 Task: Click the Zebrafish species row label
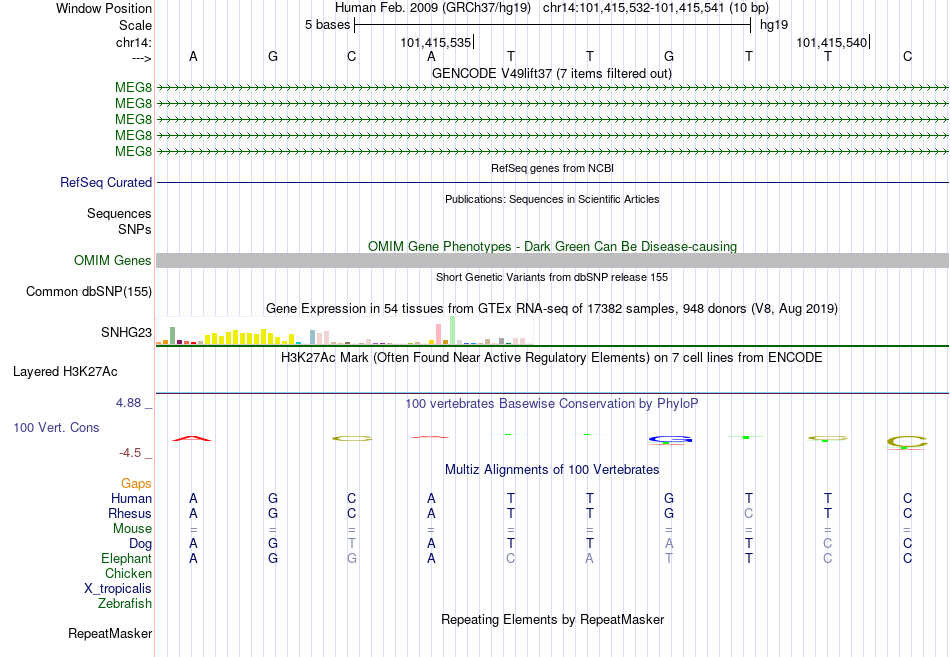tap(125, 604)
